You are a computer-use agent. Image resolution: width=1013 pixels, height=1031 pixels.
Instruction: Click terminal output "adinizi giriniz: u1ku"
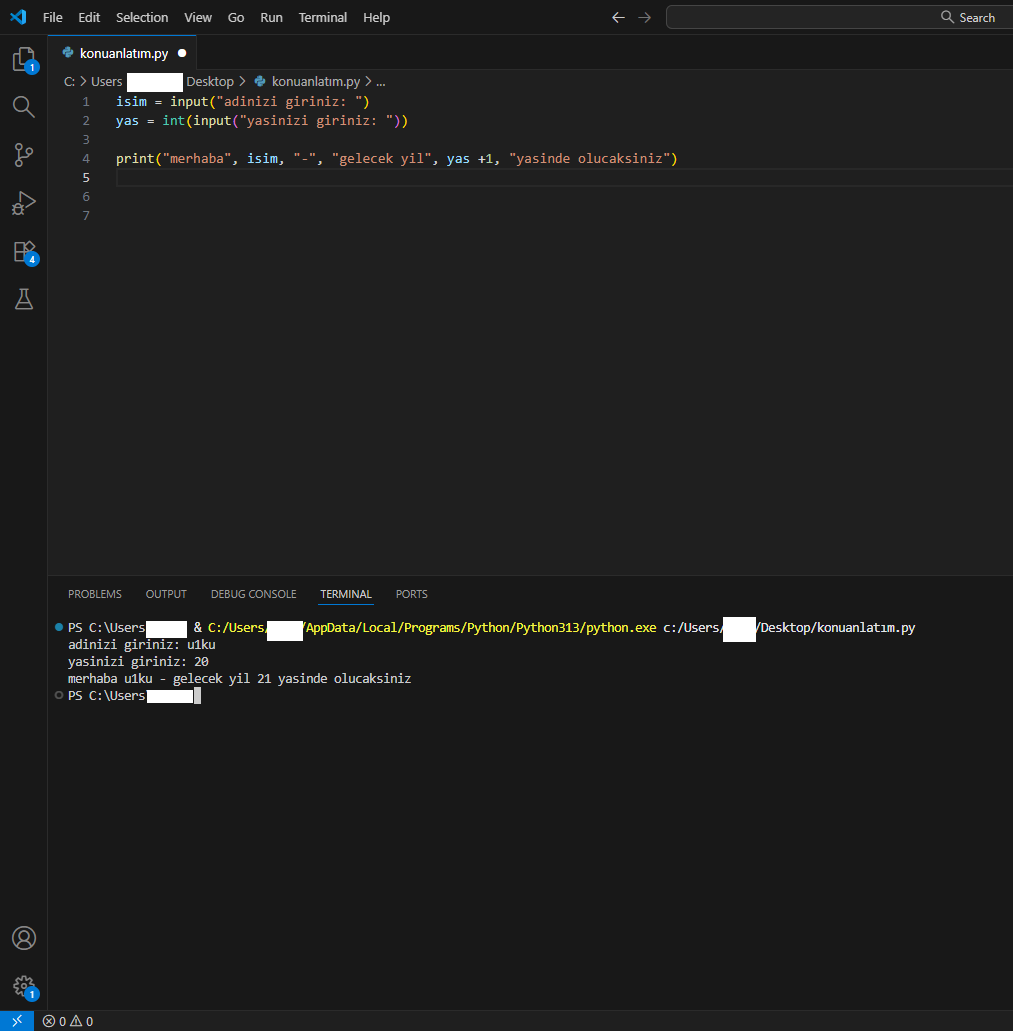point(141,644)
